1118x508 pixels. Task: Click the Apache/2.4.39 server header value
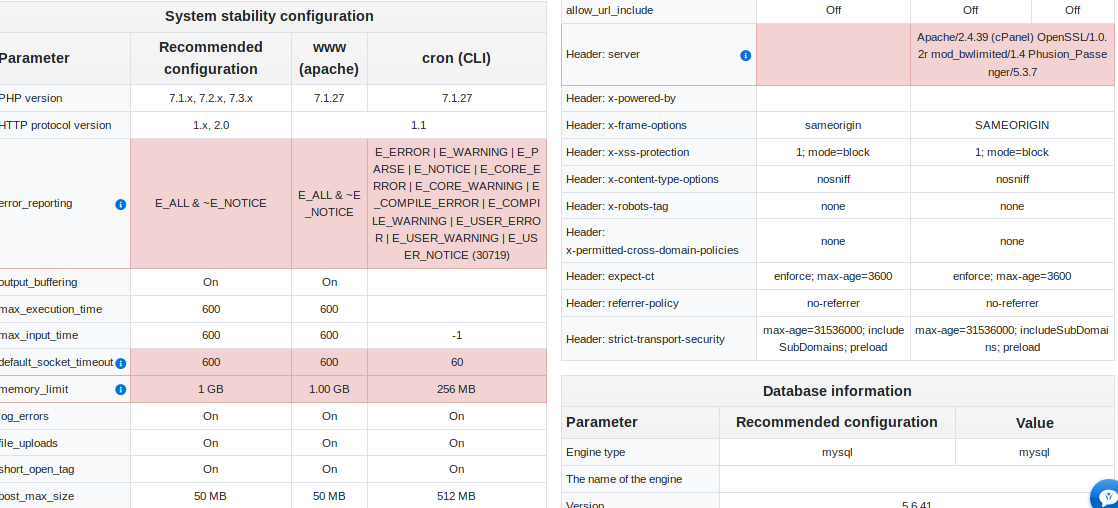click(1012, 54)
